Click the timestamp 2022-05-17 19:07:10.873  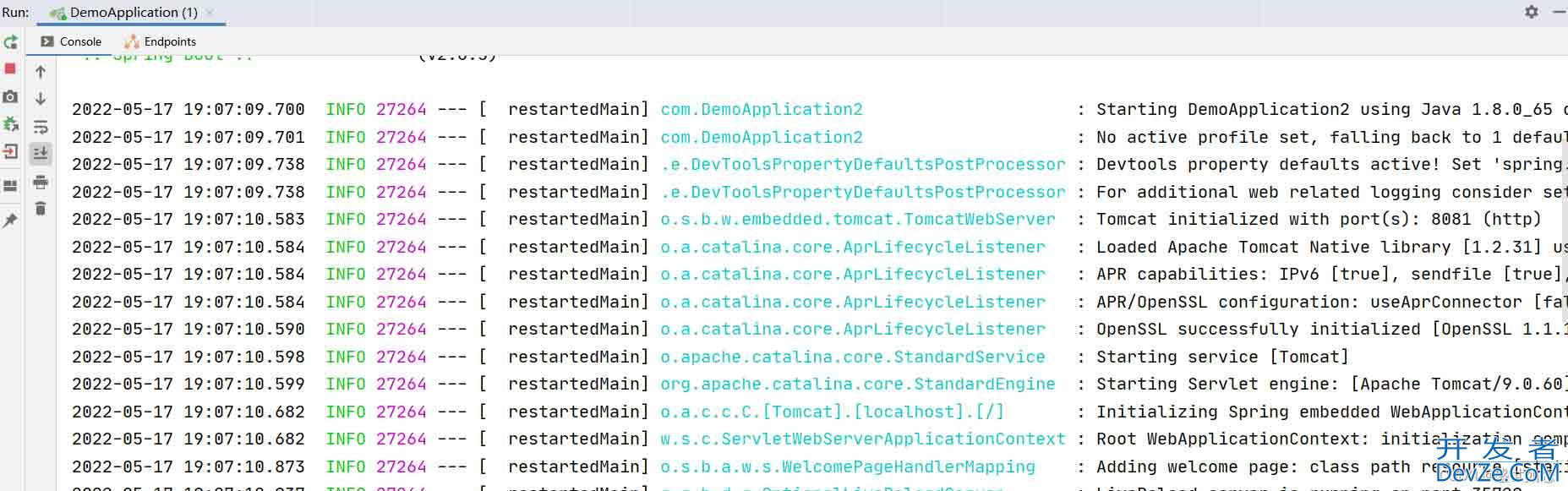[x=188, y=466]
